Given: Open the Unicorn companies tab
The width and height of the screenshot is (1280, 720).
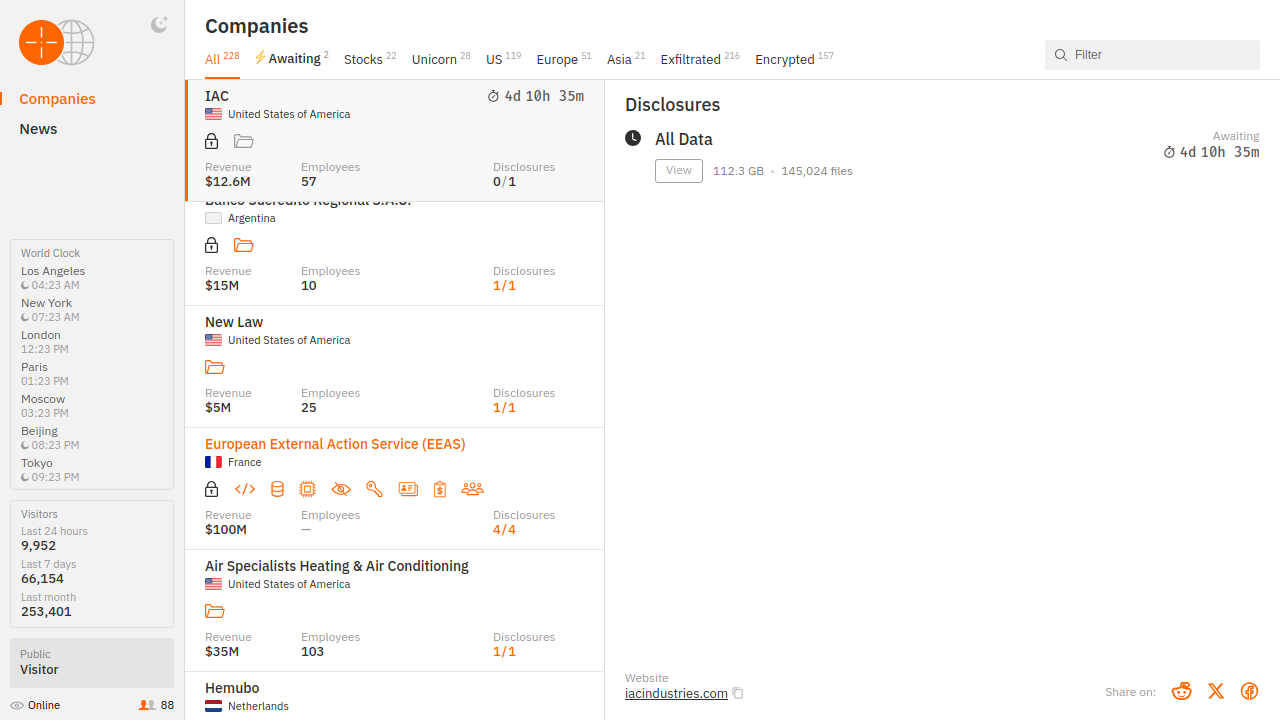Looking at the screenshot, I should click(x=434, y=60).
